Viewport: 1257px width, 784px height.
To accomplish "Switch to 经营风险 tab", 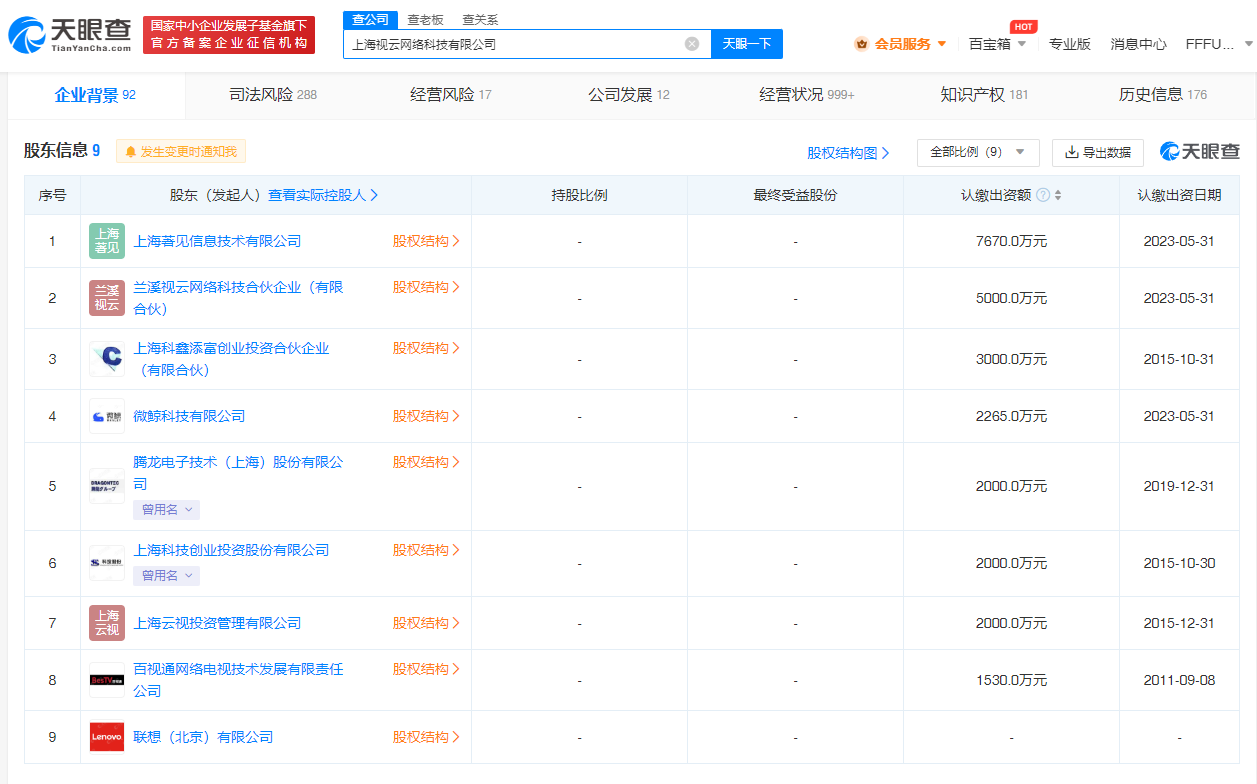I will 451,95.
